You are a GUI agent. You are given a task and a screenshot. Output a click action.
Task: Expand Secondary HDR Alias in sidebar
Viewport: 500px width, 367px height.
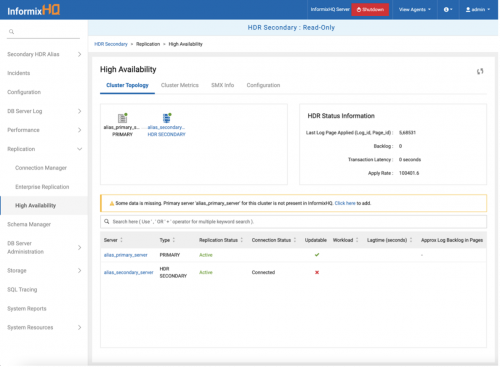79,54
